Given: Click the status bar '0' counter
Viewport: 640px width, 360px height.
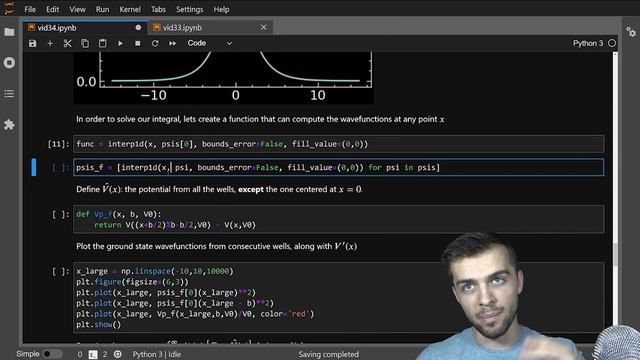Looking at the screenshot, I should (80, 354).
